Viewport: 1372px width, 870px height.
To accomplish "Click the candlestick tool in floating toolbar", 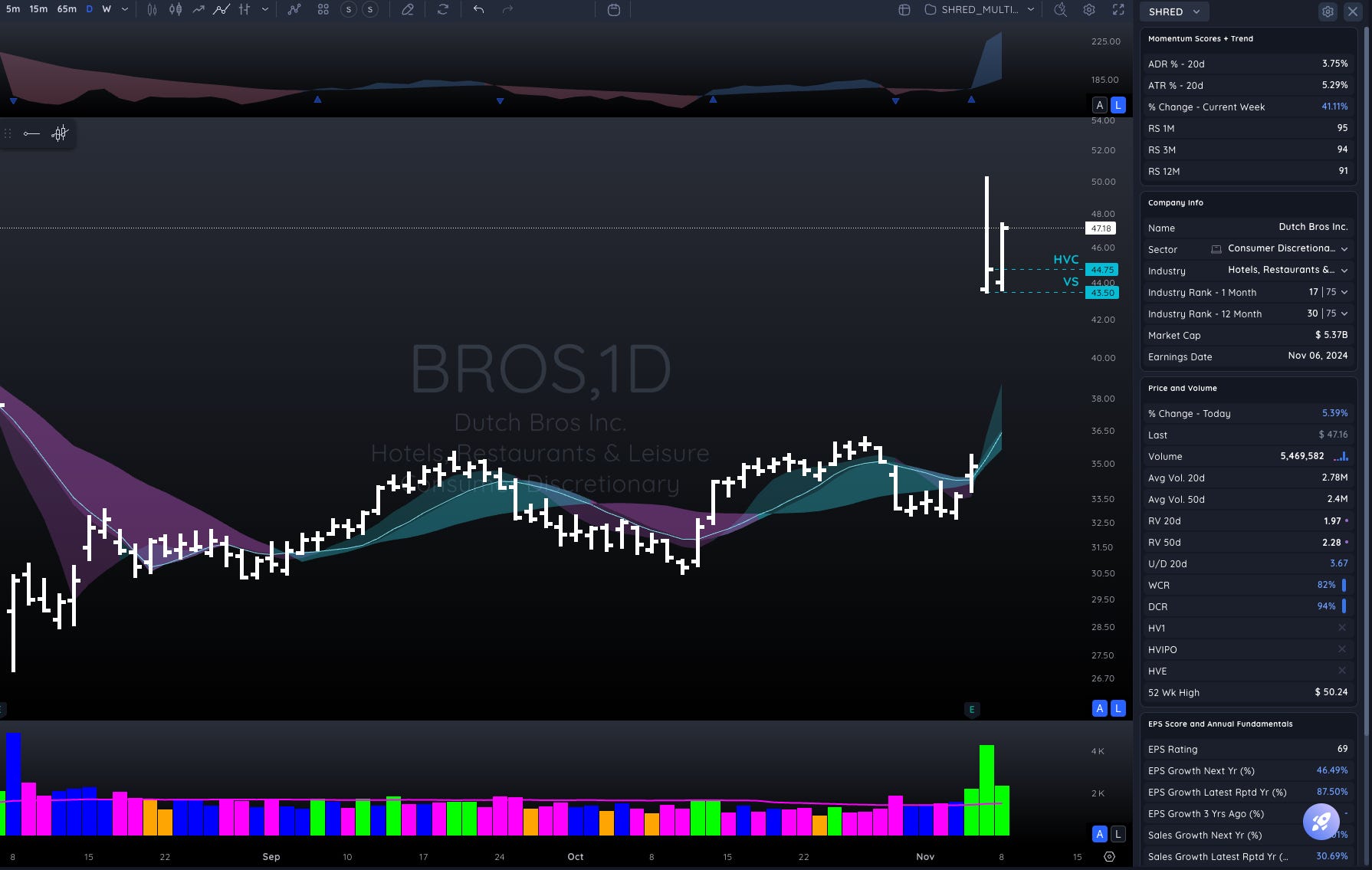I will (x=60, y=134).
